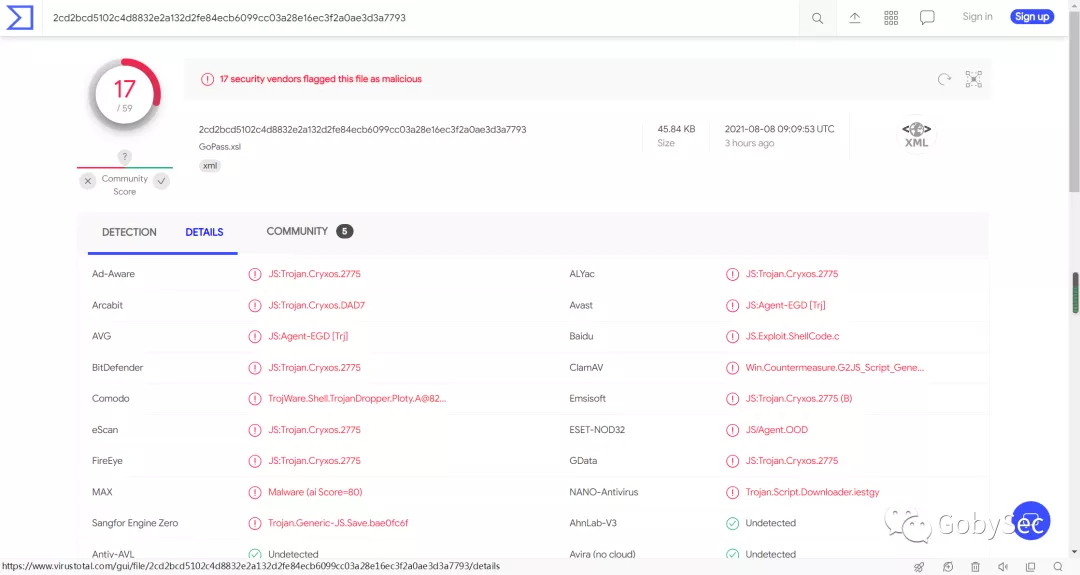Screen dimensions: 1080x575
Task: Click AVG result JS:Agent-EGD [Trj]
Action: tap(308, 336)
